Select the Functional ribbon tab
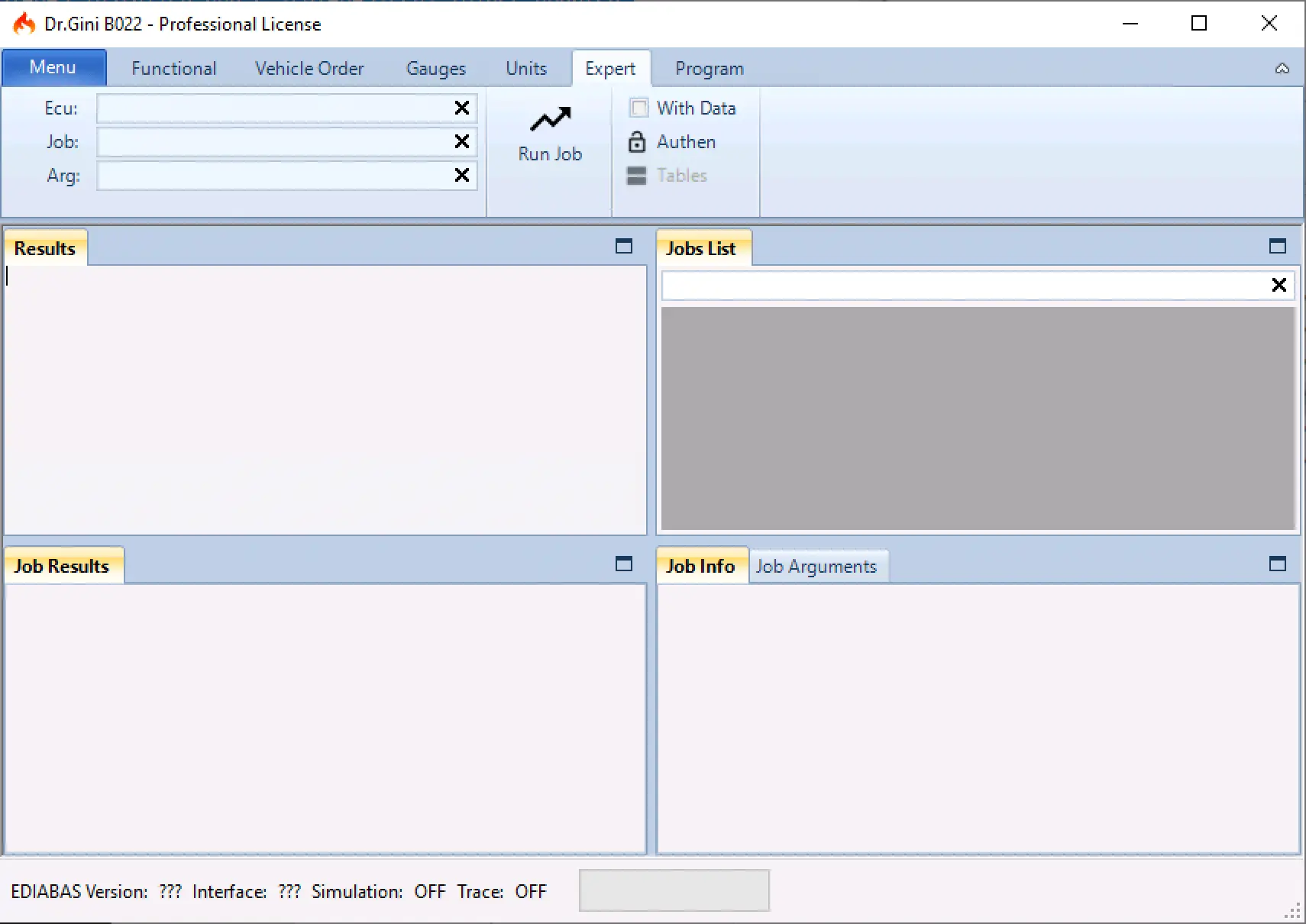 click(173, 69)
